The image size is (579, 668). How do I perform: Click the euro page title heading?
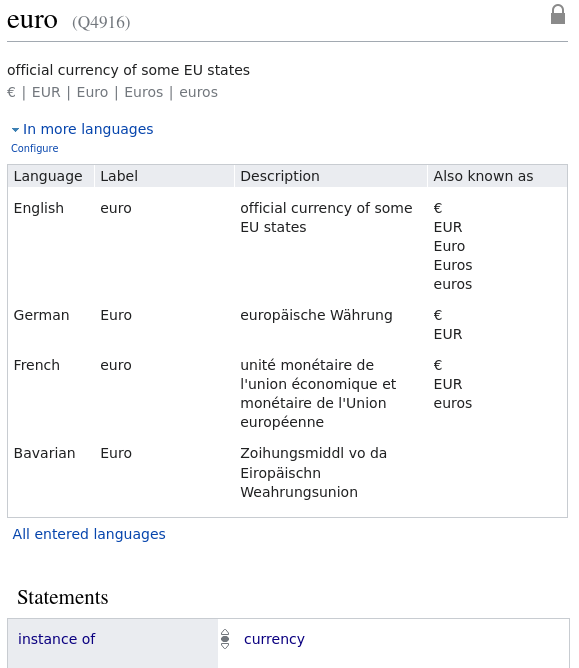click(x=32, y=20)
